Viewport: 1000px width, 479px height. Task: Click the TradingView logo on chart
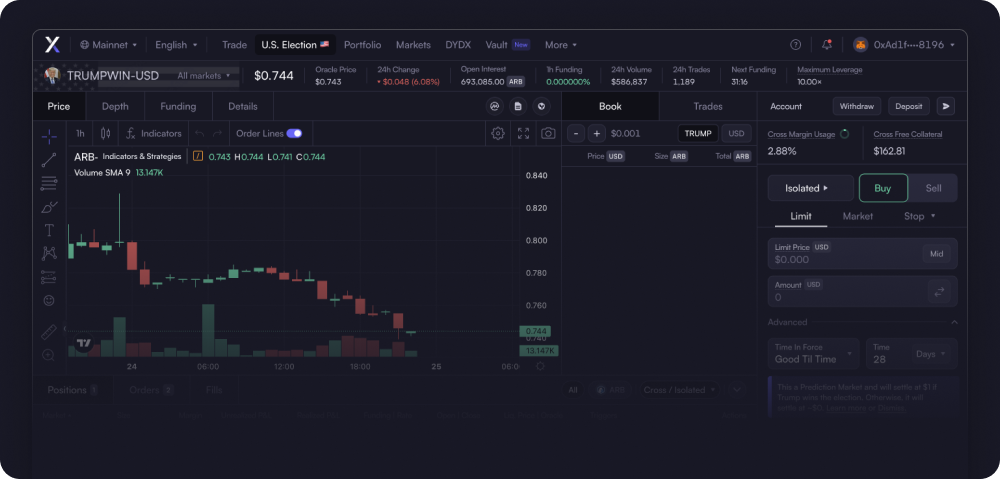(x=83, y=344)
